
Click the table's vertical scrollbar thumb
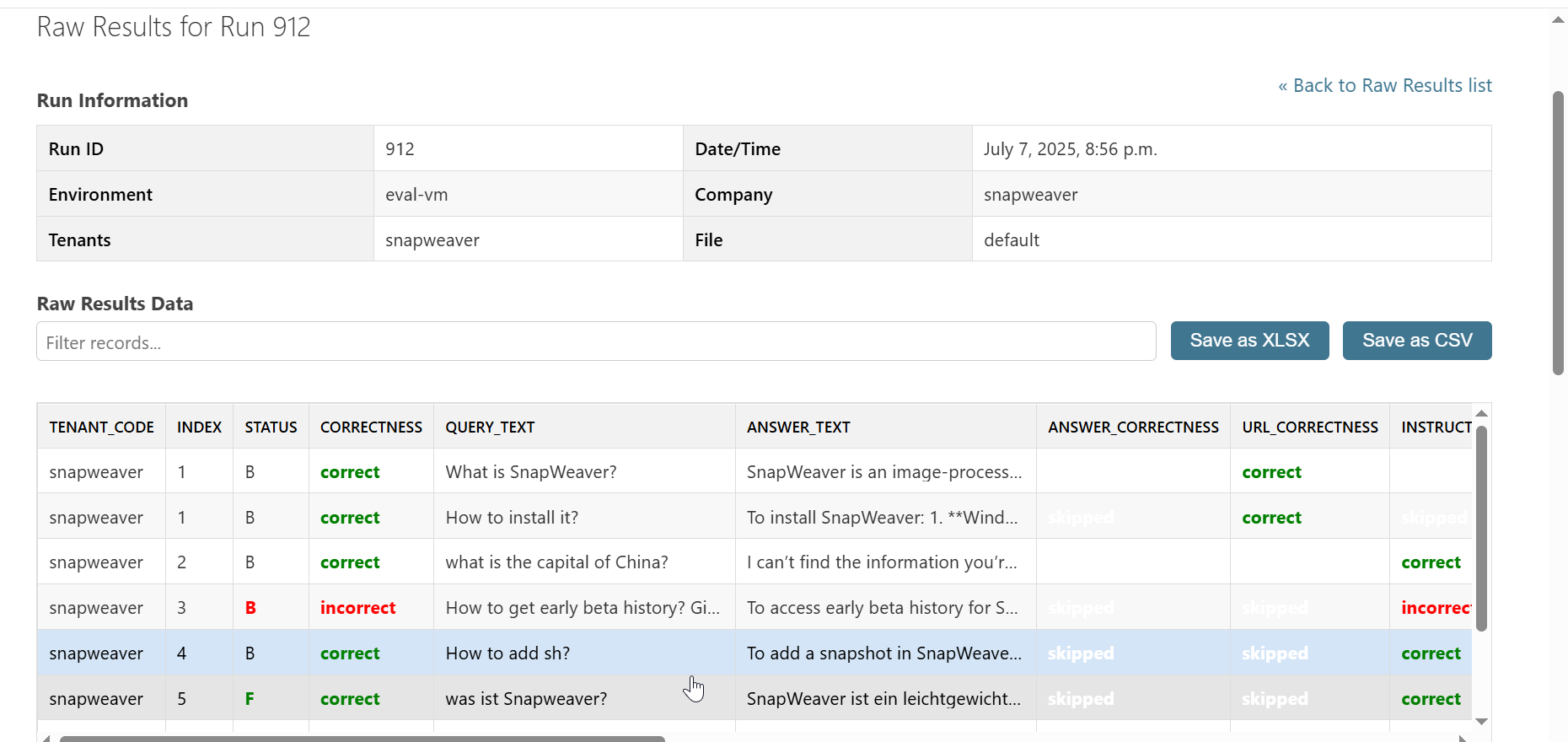[x=1481, y=527]
